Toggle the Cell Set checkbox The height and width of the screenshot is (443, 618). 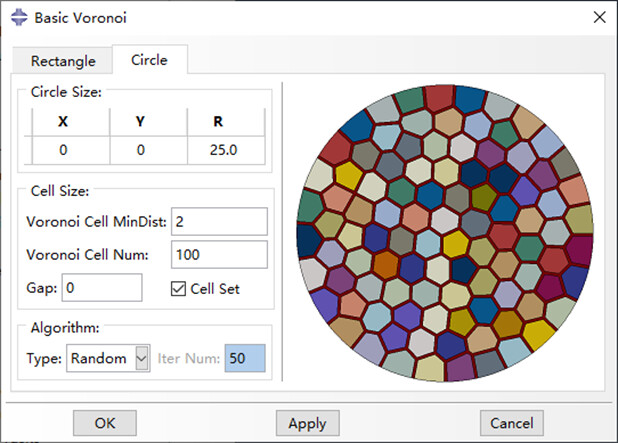click(178, 289)
